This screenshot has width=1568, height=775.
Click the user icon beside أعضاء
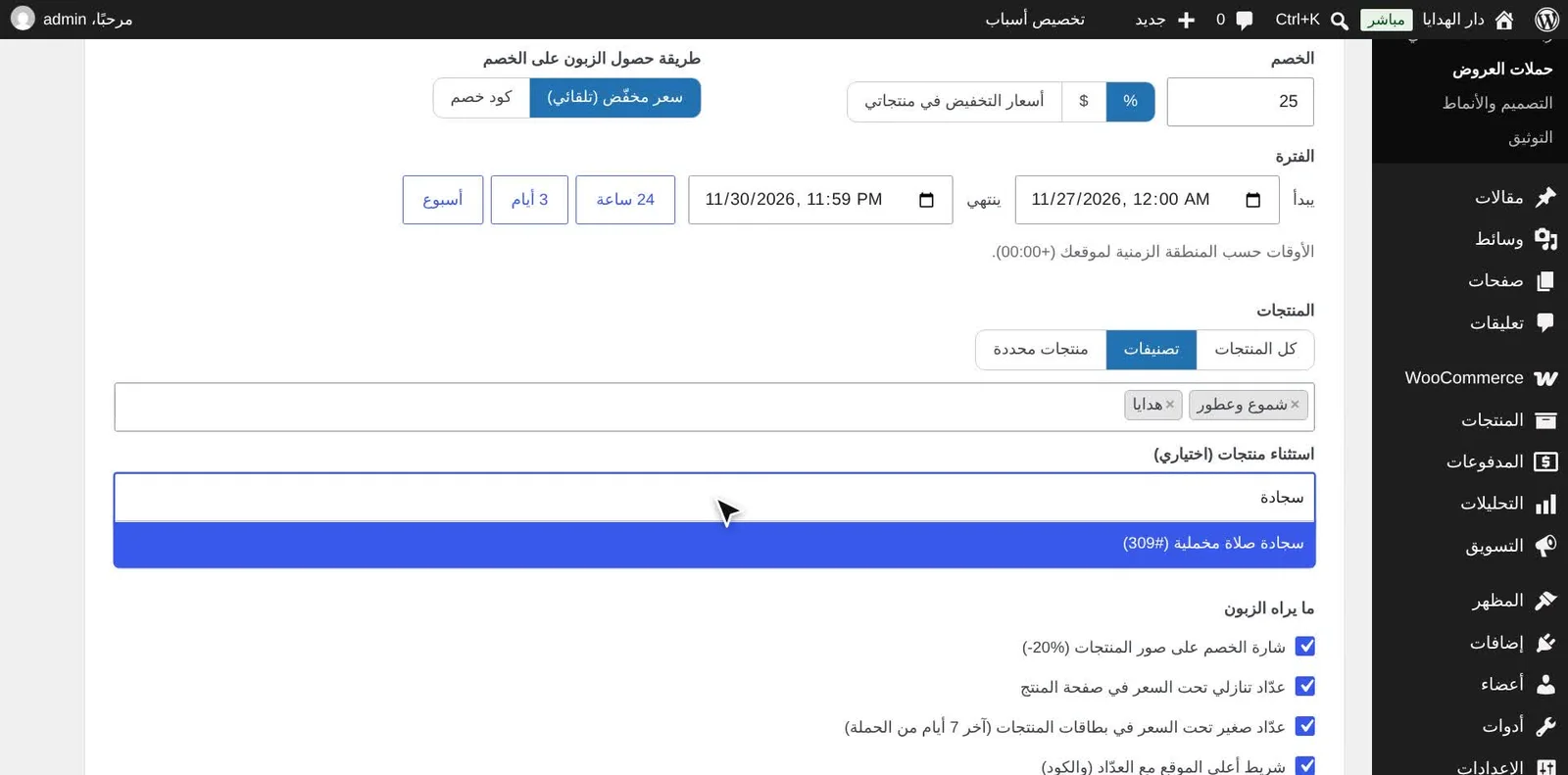pyautogui.click(x=1545, y=684)
